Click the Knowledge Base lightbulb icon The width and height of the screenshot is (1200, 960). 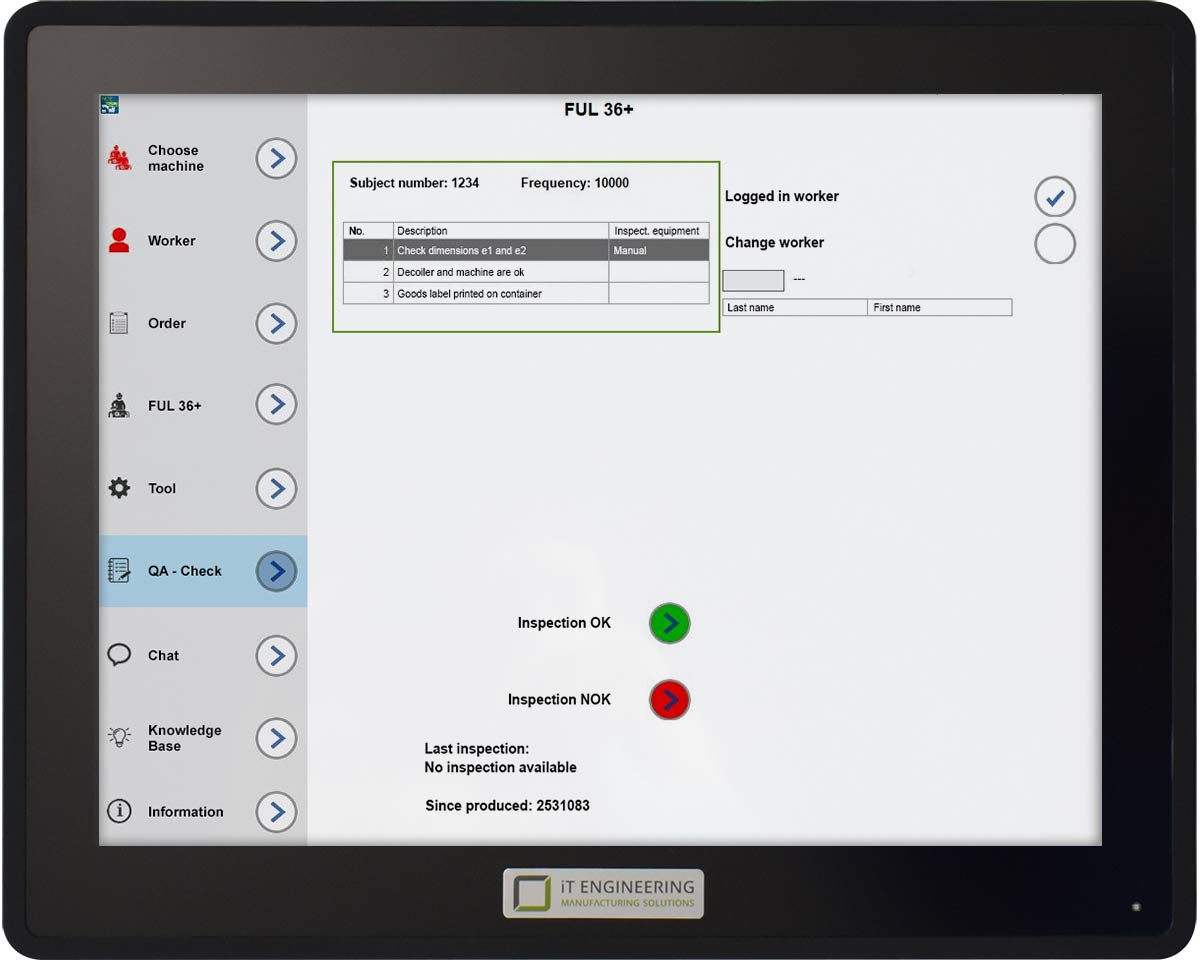[x=118, y=737]
